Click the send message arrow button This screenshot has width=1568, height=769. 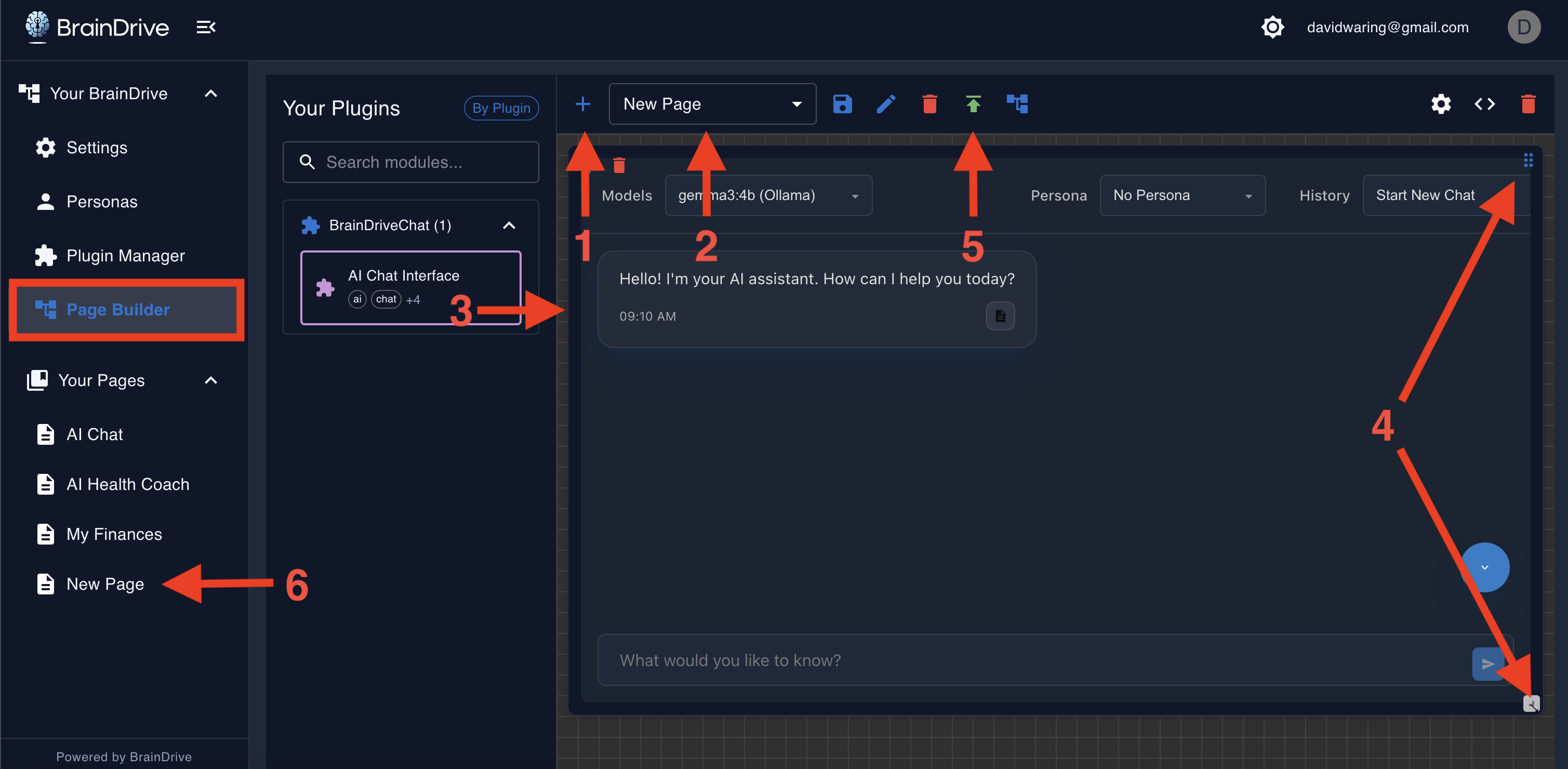1487,663
